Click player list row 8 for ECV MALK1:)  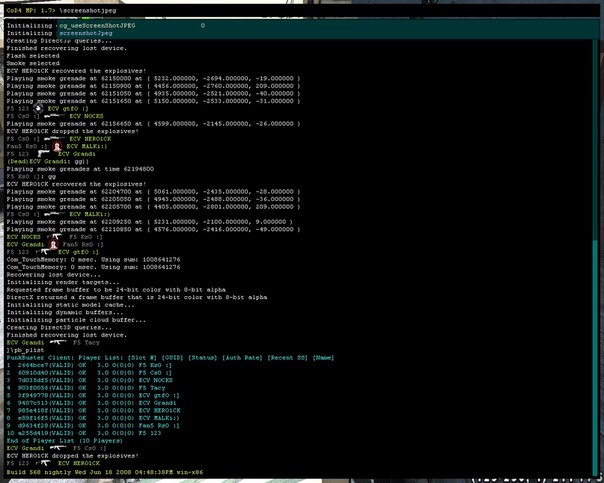(93, 418)
